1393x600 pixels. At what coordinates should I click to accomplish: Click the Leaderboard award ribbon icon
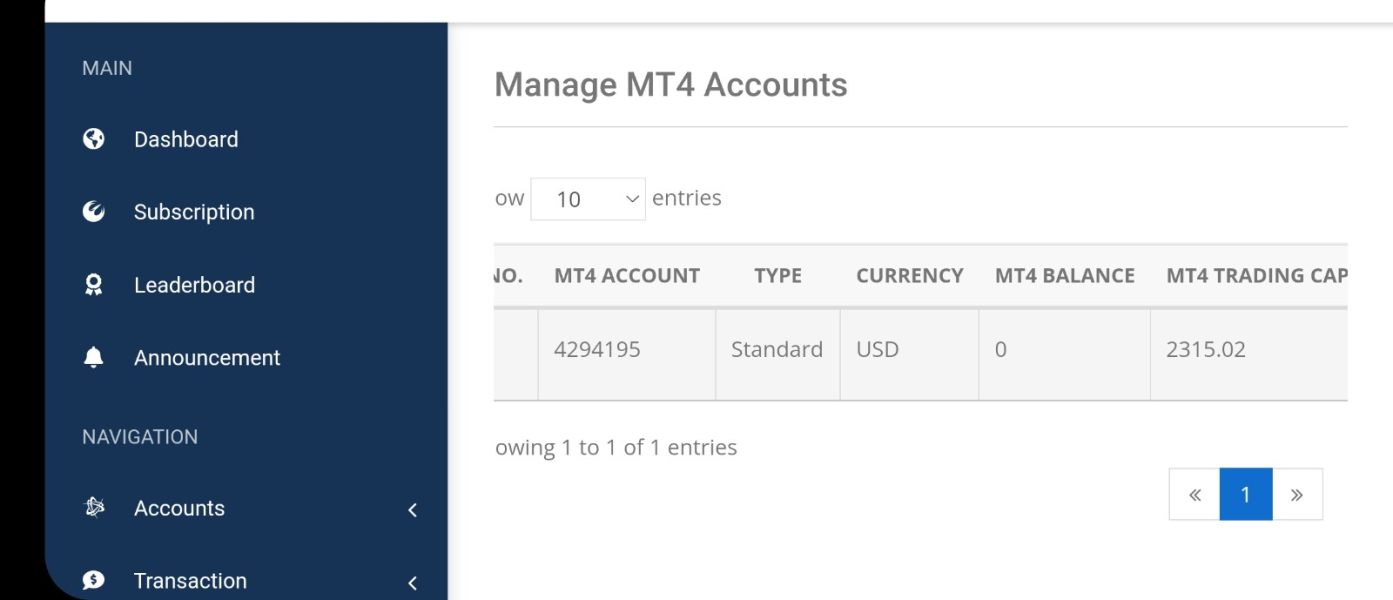(x=94, y=285)
